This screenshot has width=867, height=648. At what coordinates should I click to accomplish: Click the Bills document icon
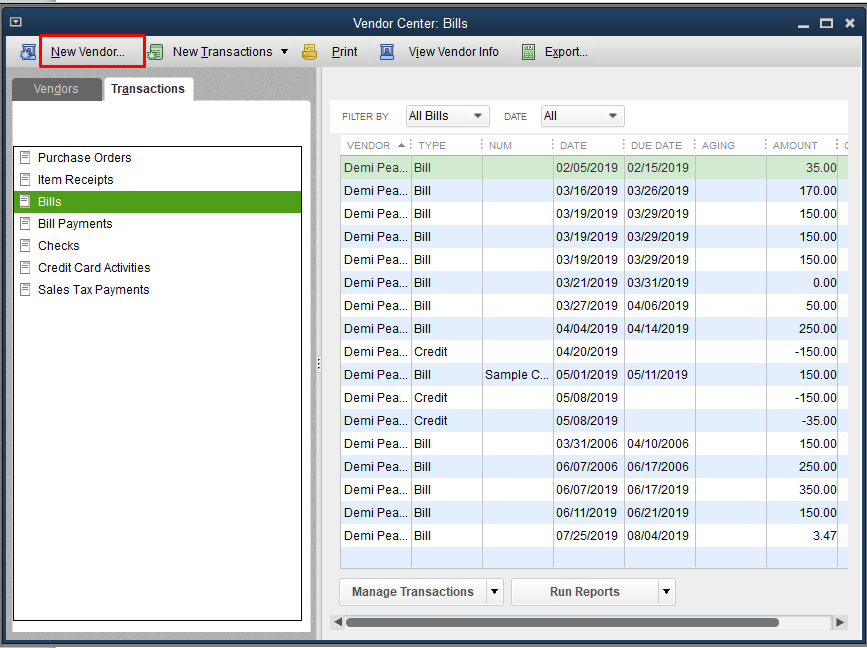click(x=25, y=202)
